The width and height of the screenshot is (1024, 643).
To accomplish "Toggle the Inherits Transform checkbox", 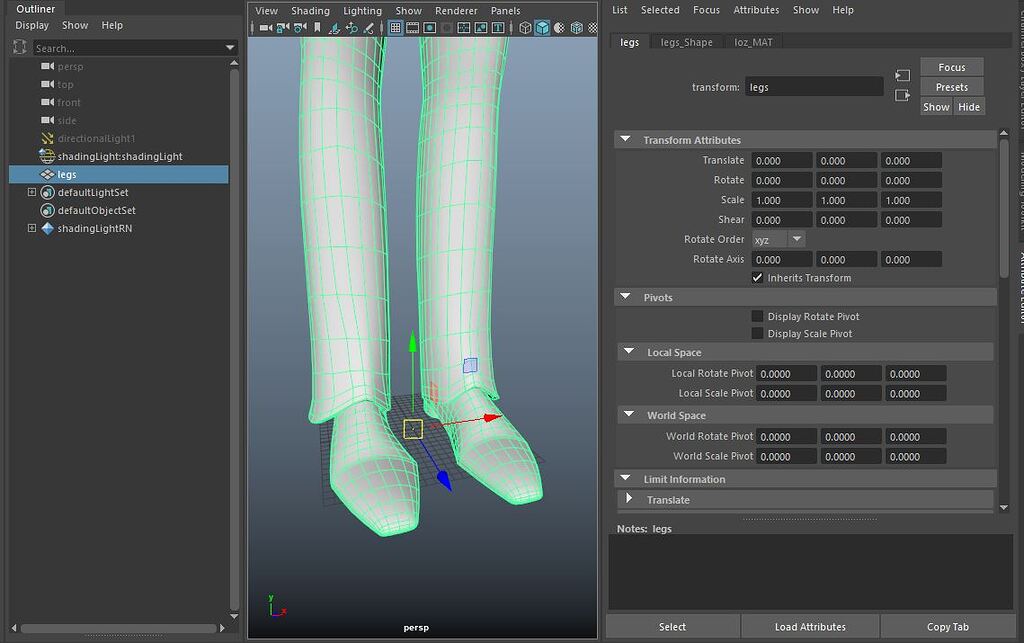I will coord(757,277).
